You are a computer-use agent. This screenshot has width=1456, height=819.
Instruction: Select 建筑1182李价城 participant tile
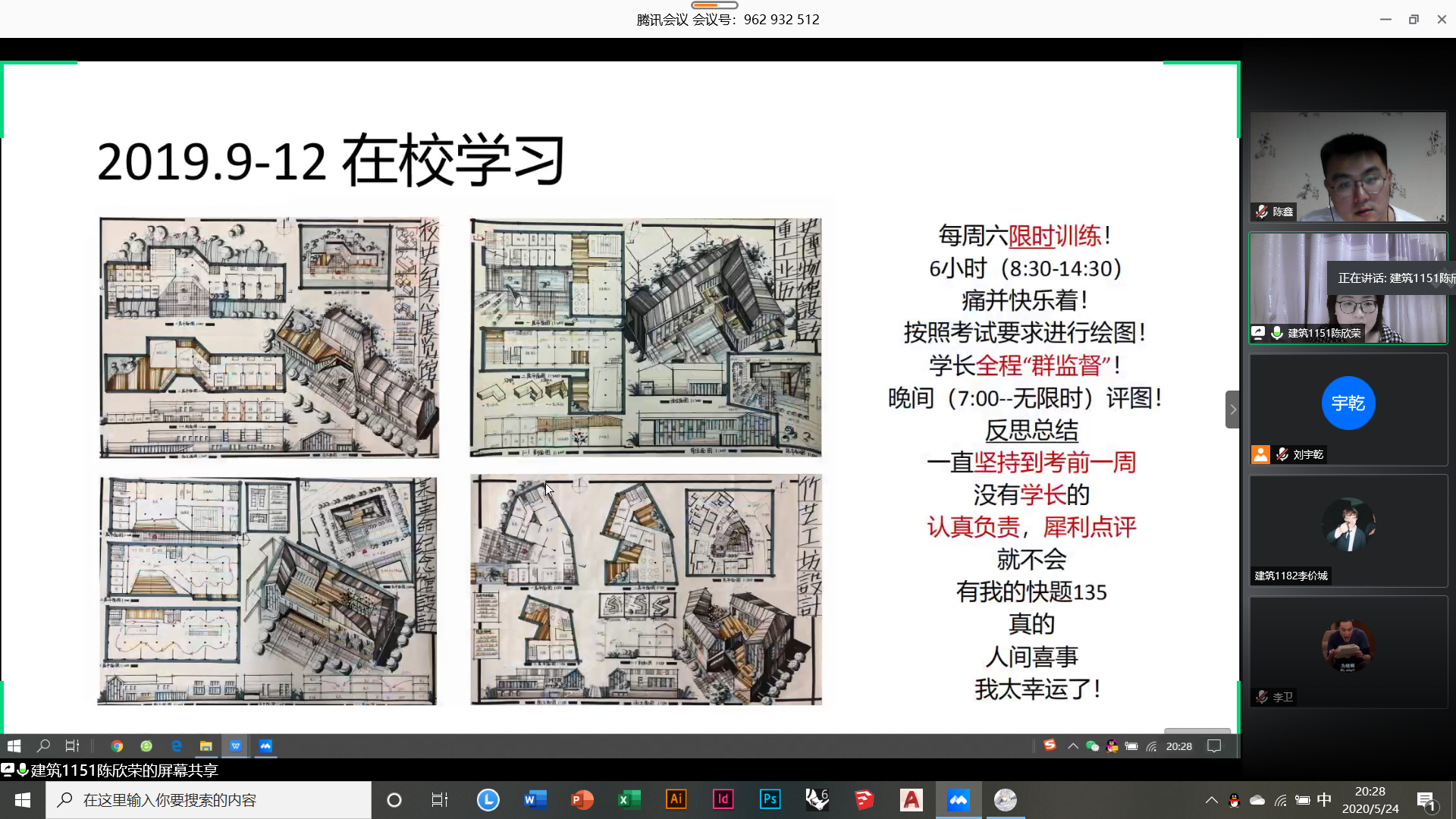1348,531
